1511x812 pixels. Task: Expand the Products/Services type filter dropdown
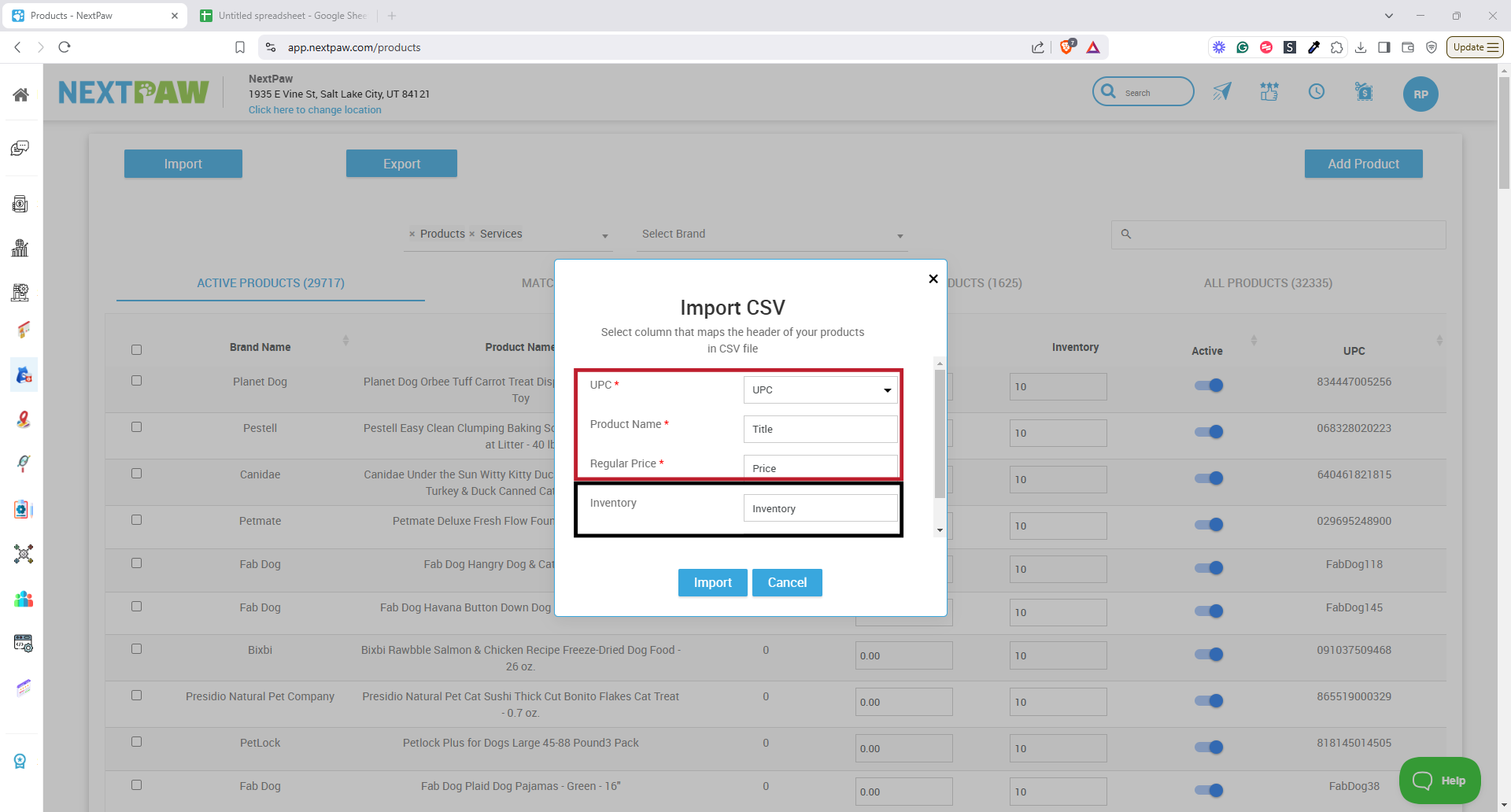coord(604,236)
